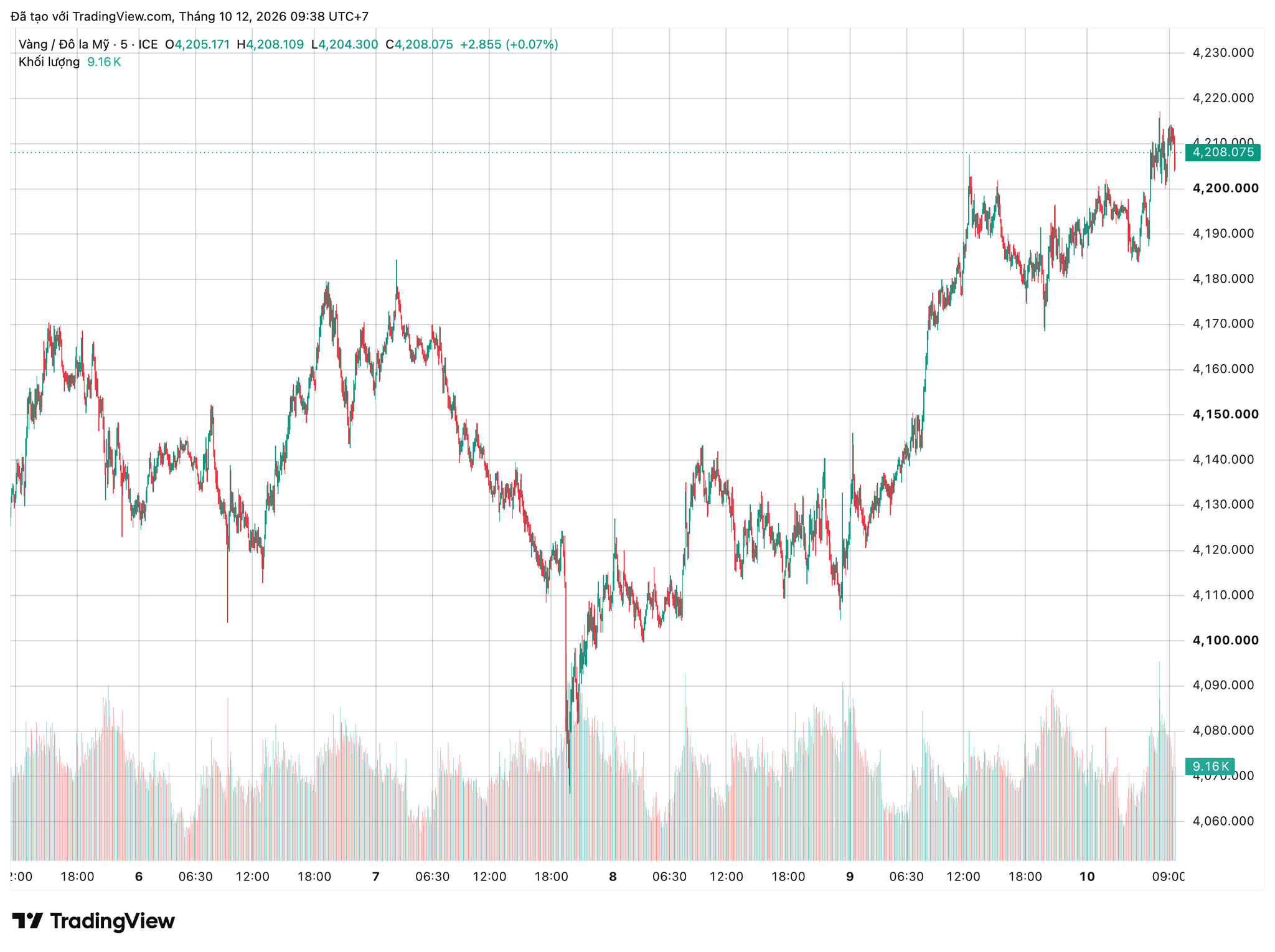Click the 4,080.000 price axis label
Viewport: 1275px width, 952px height.
pos(1223,730)
